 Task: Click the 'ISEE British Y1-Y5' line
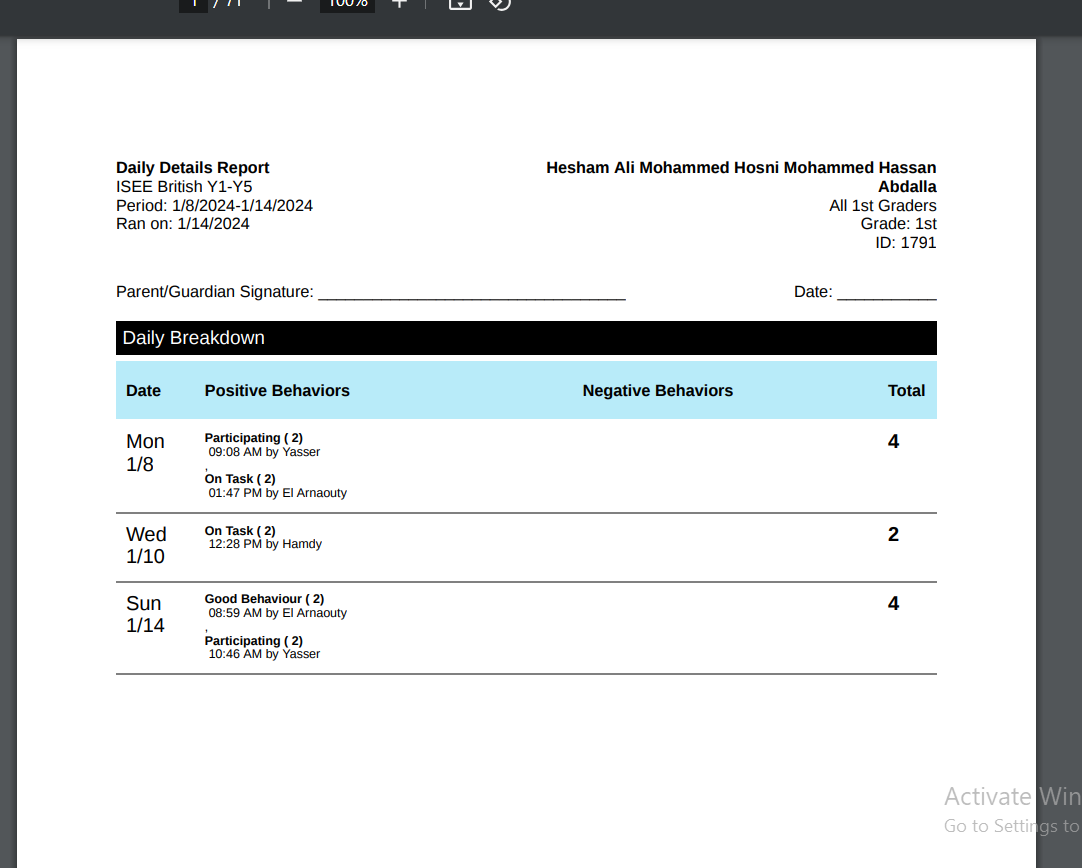[184, 187]
